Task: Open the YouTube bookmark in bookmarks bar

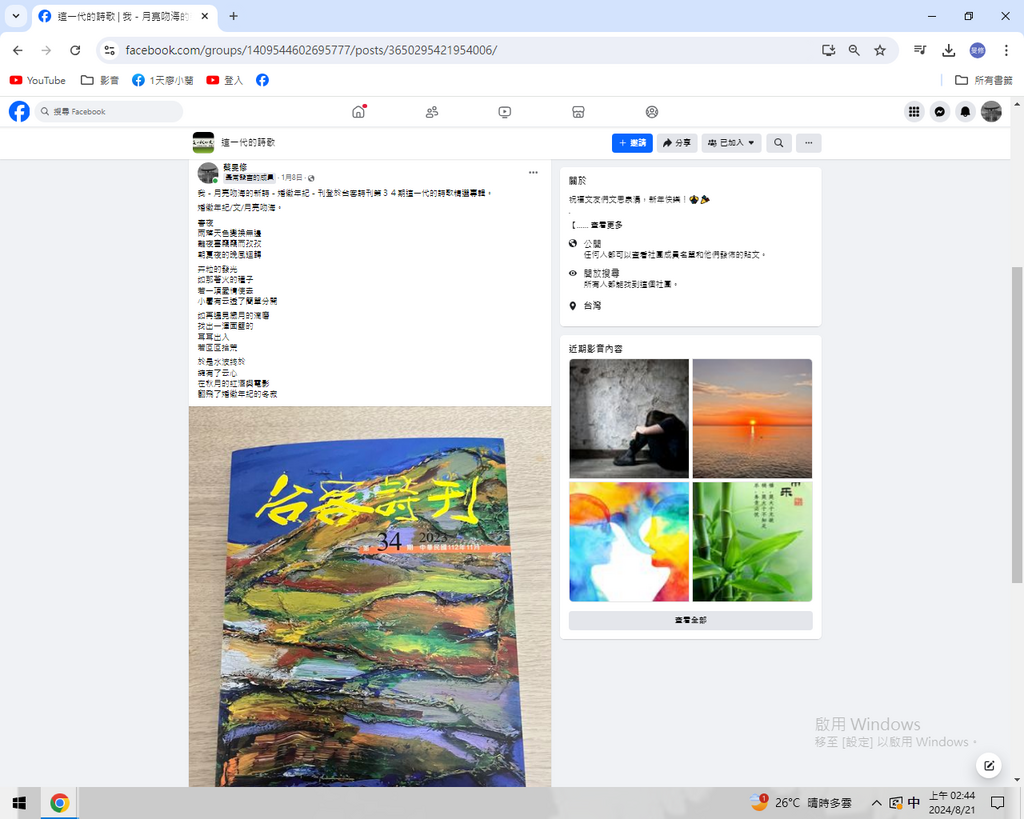Action: coord(38,80)
